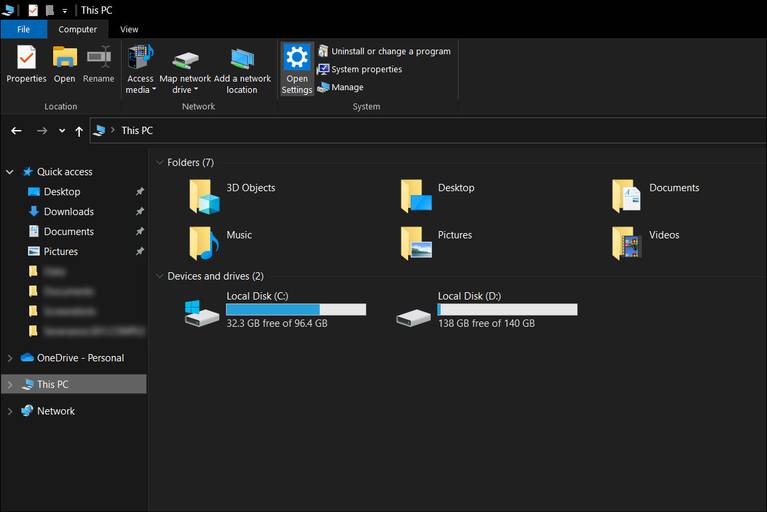Expand the OneDrive - Personal tree node
Image resolution: width=767 pixels, height=512 pixels.
[10, 358]
